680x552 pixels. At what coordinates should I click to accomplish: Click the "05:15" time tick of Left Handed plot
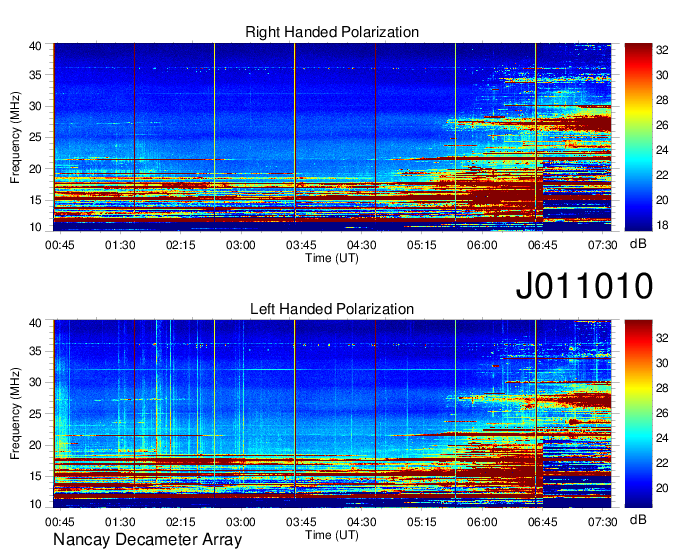point(422,522)
